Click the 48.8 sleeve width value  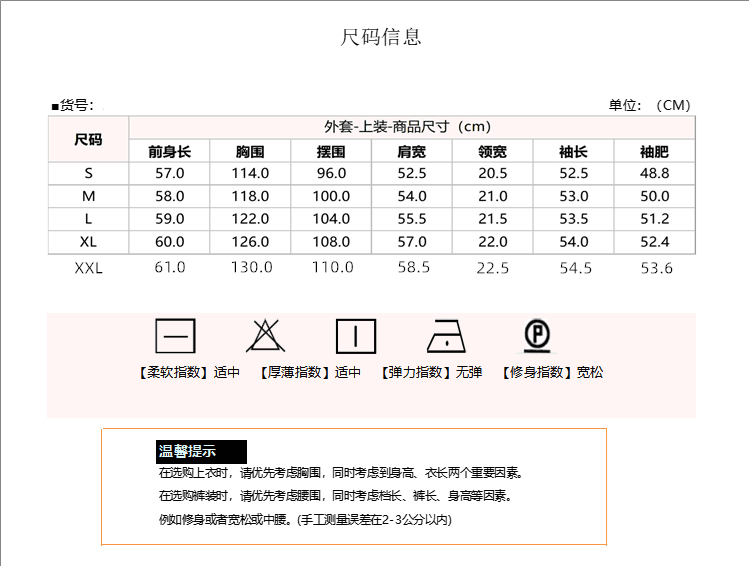coord(654,173)
